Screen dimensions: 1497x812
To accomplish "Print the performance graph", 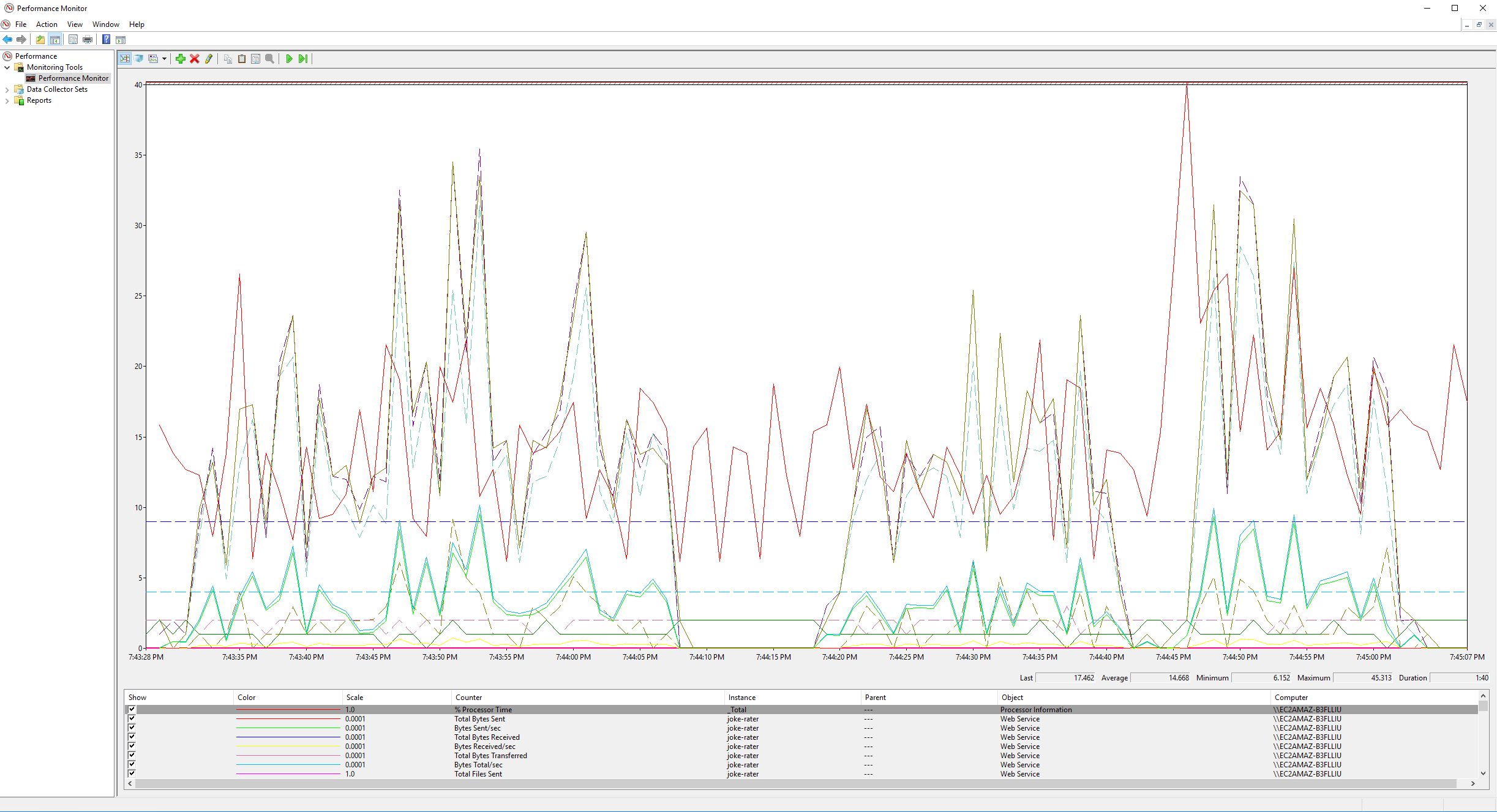I will click(88, 39).
